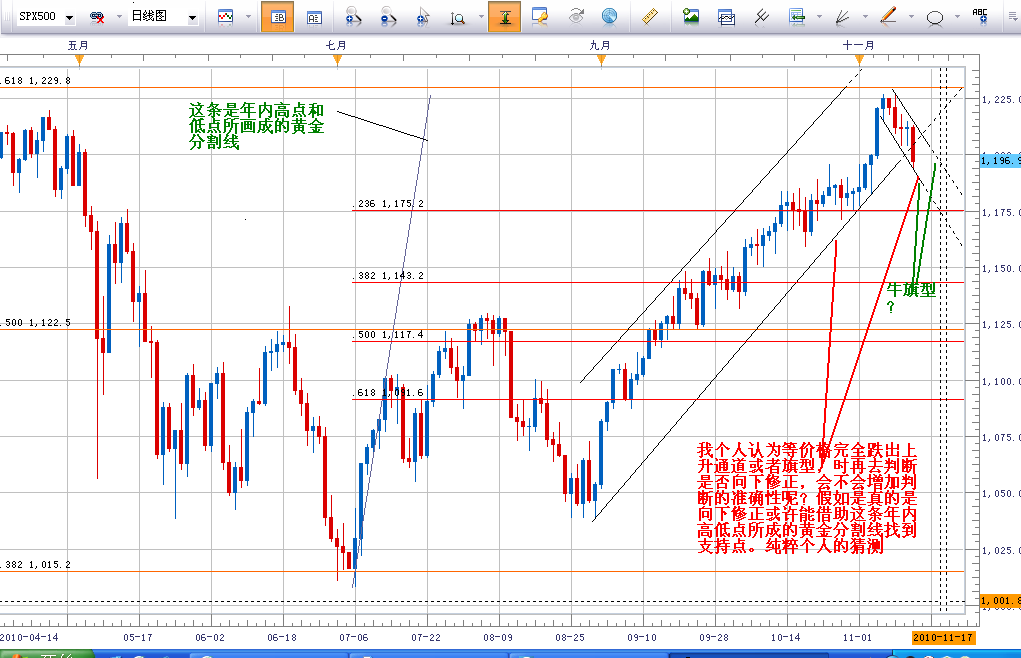Viewport: 1021px width, 658px height.
Task: Click the window with key icon
Action: click(540, 17)
